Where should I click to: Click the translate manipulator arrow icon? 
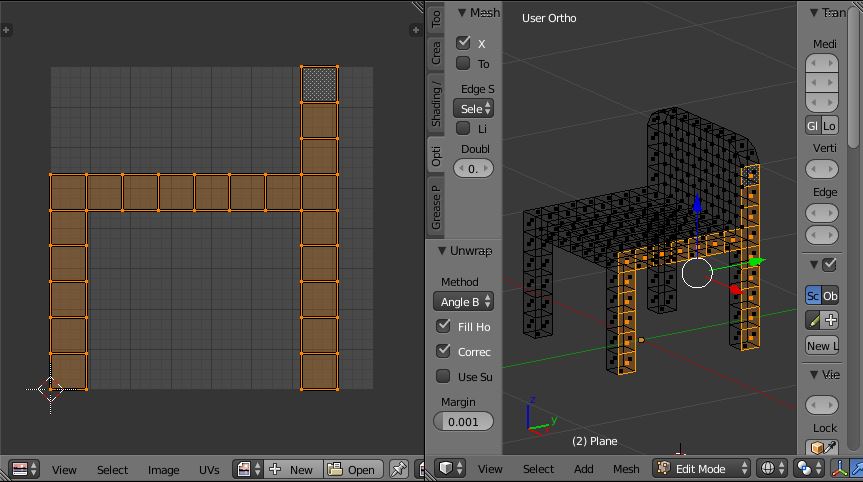[857, 468]
